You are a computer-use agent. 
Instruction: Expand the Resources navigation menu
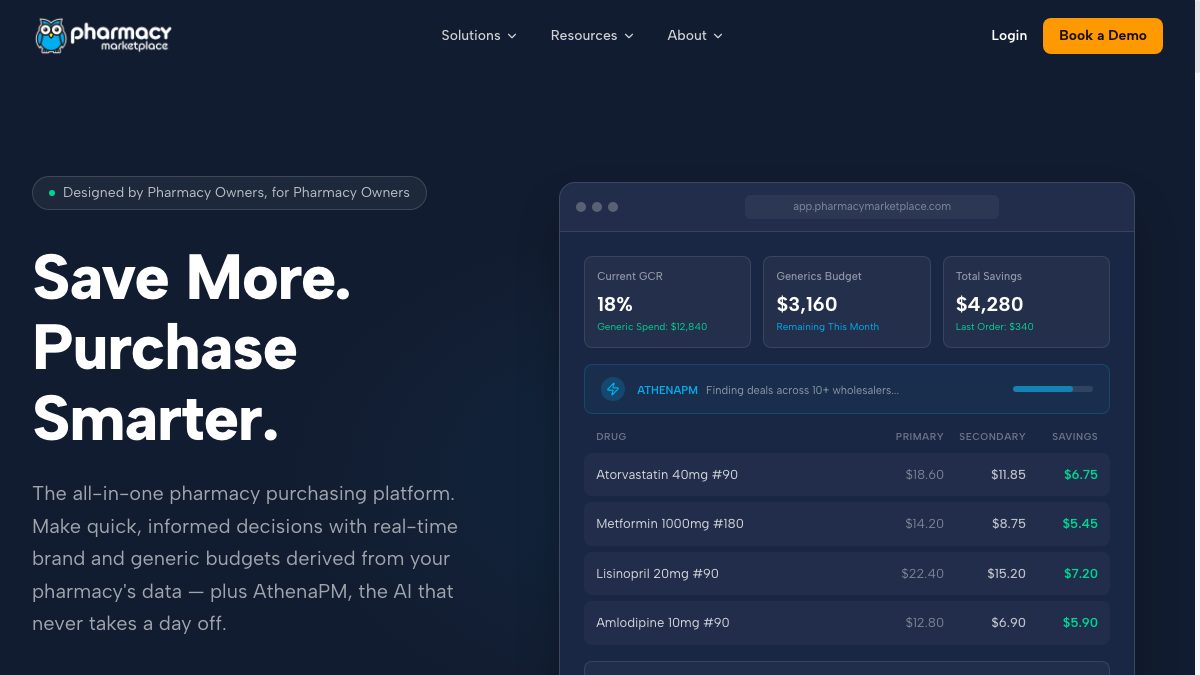(592, 35)
